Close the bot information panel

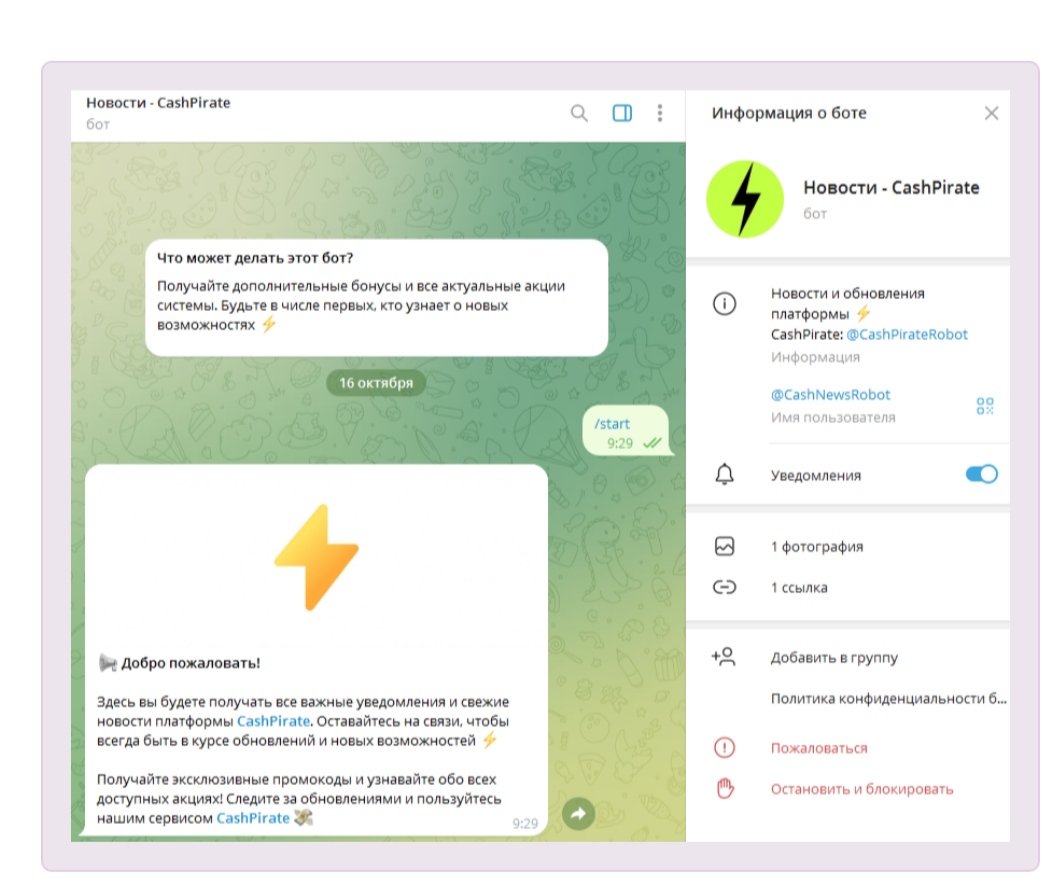[x=991, y=113]
